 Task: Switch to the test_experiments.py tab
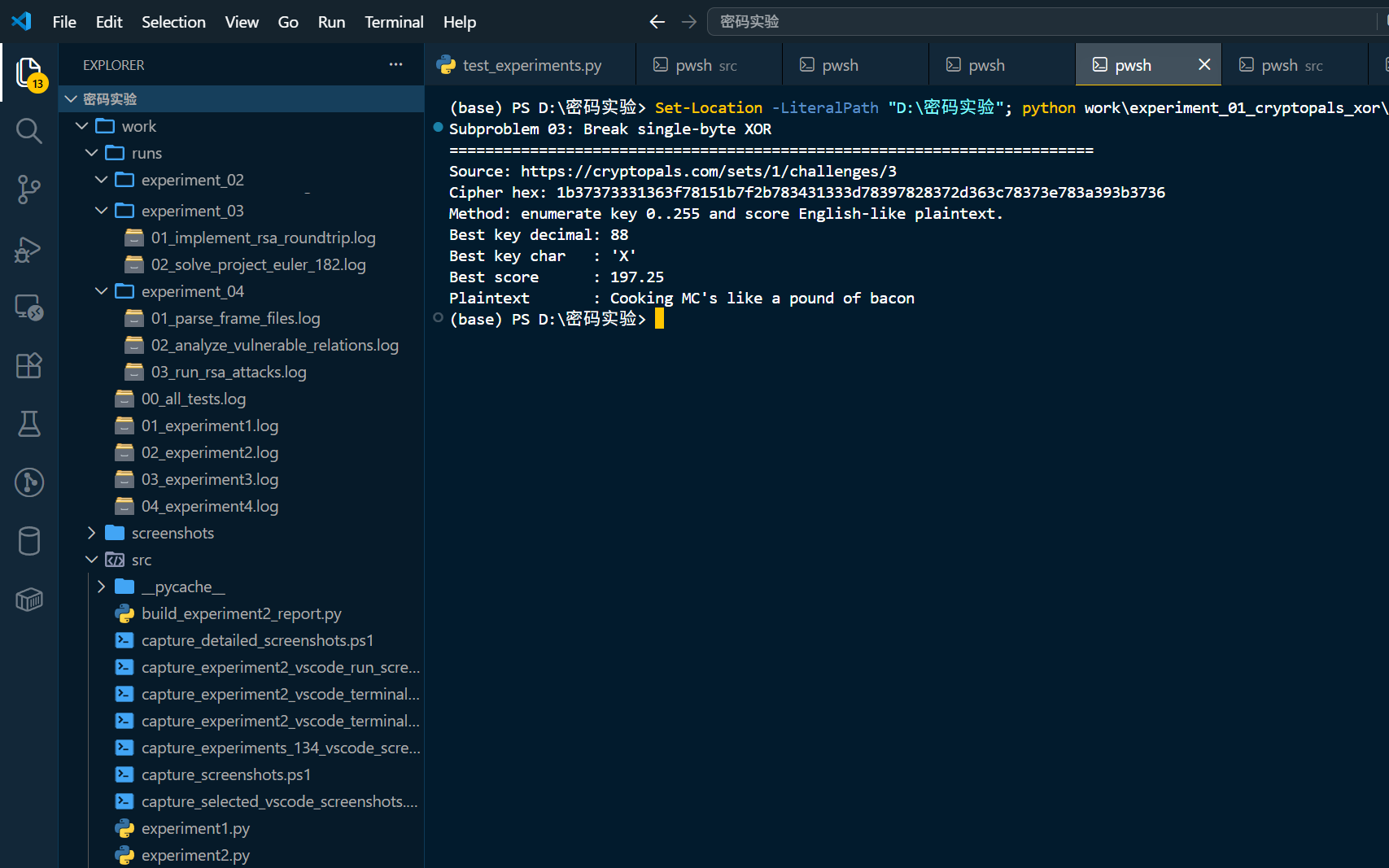click(530, 65)
